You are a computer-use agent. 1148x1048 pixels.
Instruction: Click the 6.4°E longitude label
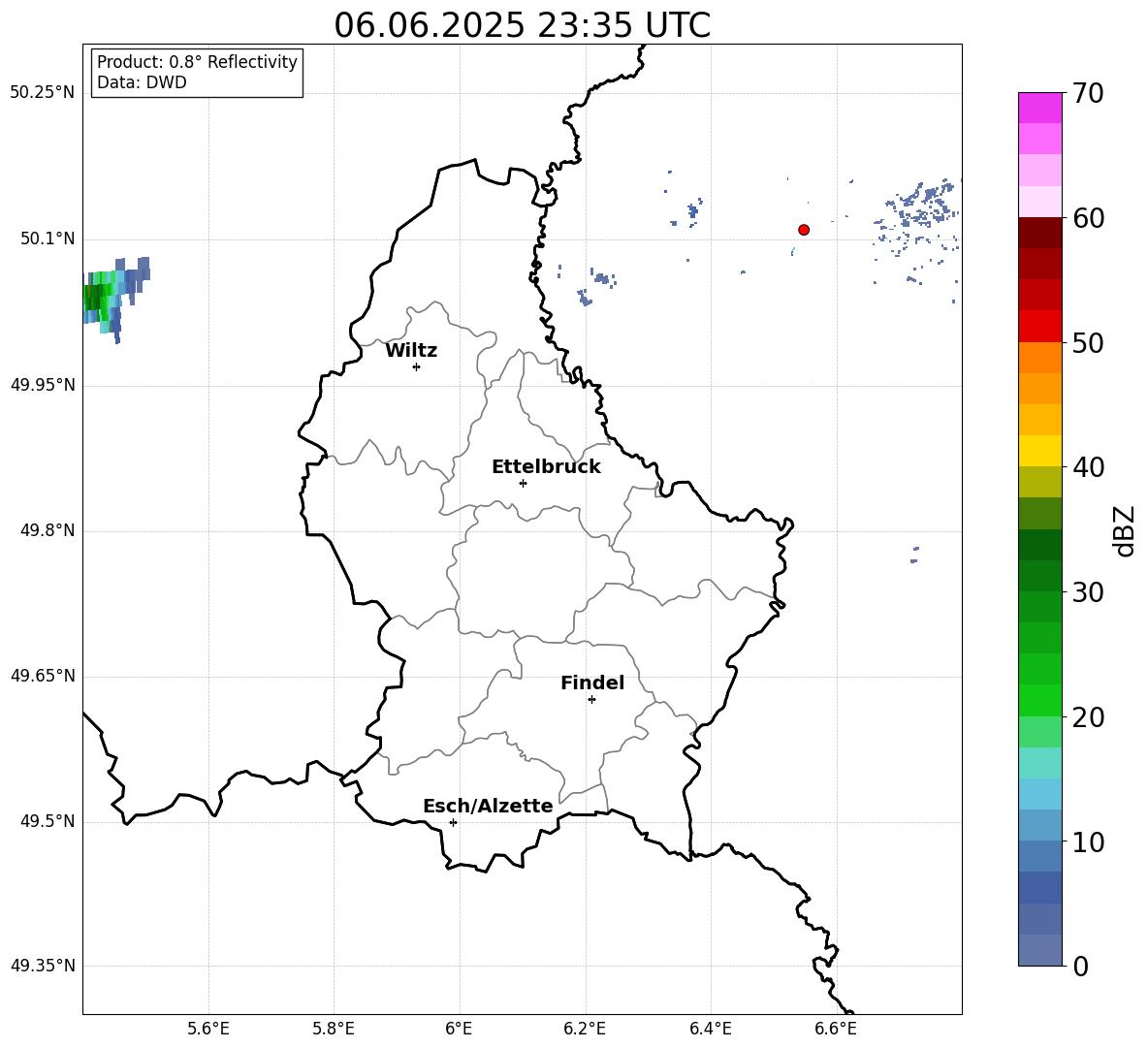pos(710,1029)
